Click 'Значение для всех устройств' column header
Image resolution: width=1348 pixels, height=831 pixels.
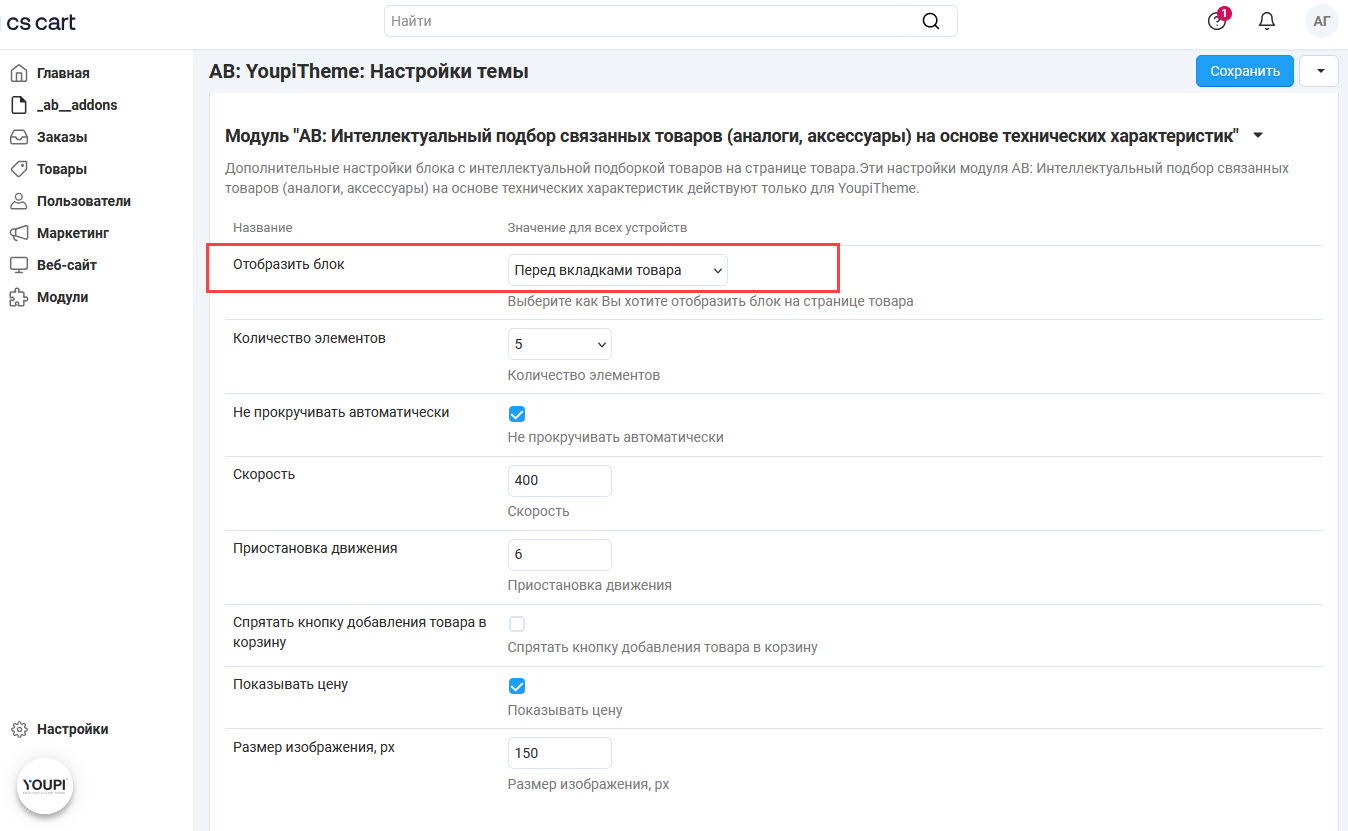point(597,228)
